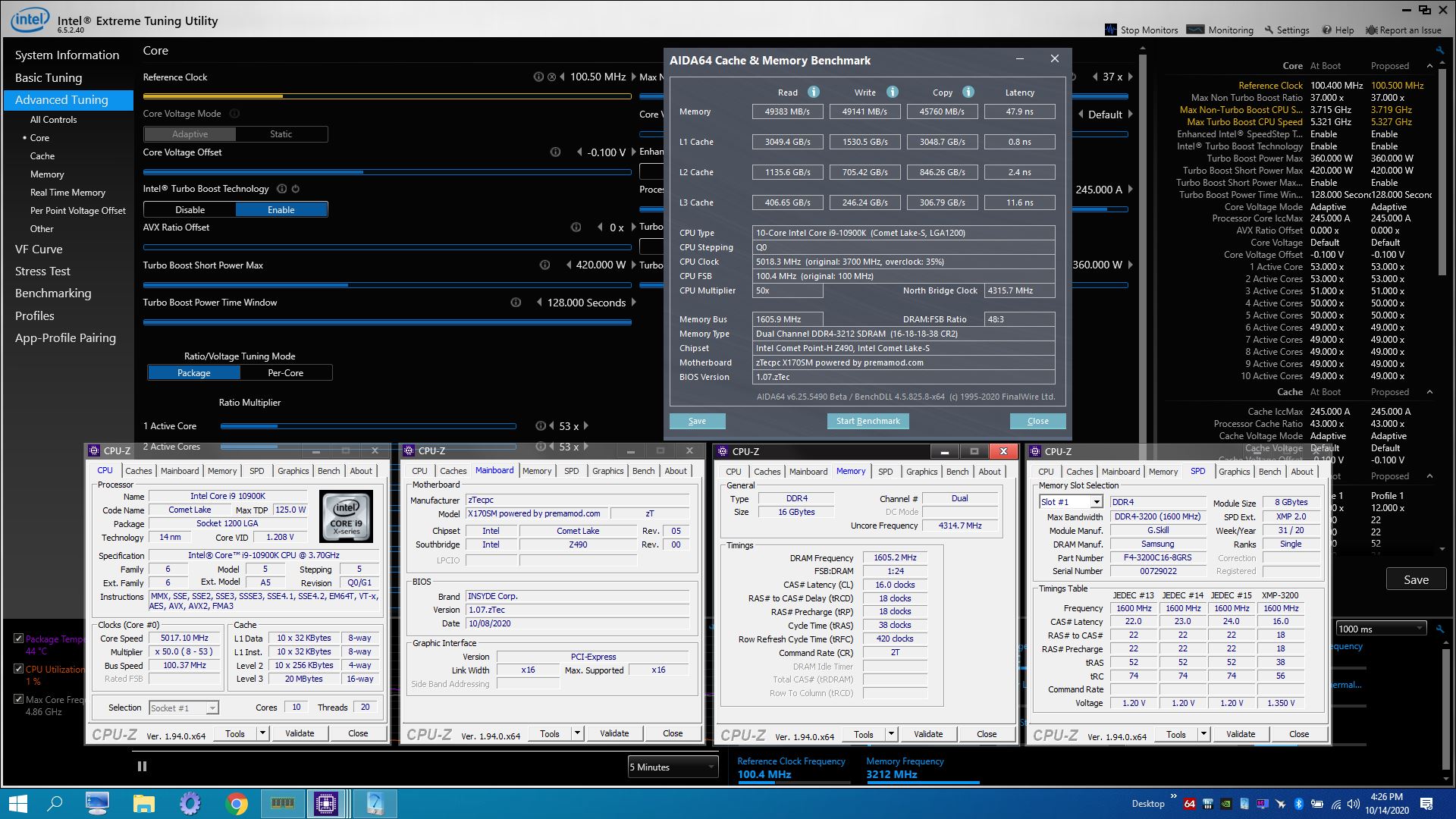Image resolution: width=1456 pixels, height=819 pixels.
Task: Select Package ratio tuning mode
Action: pyautogui.click(x=194, y=372)
